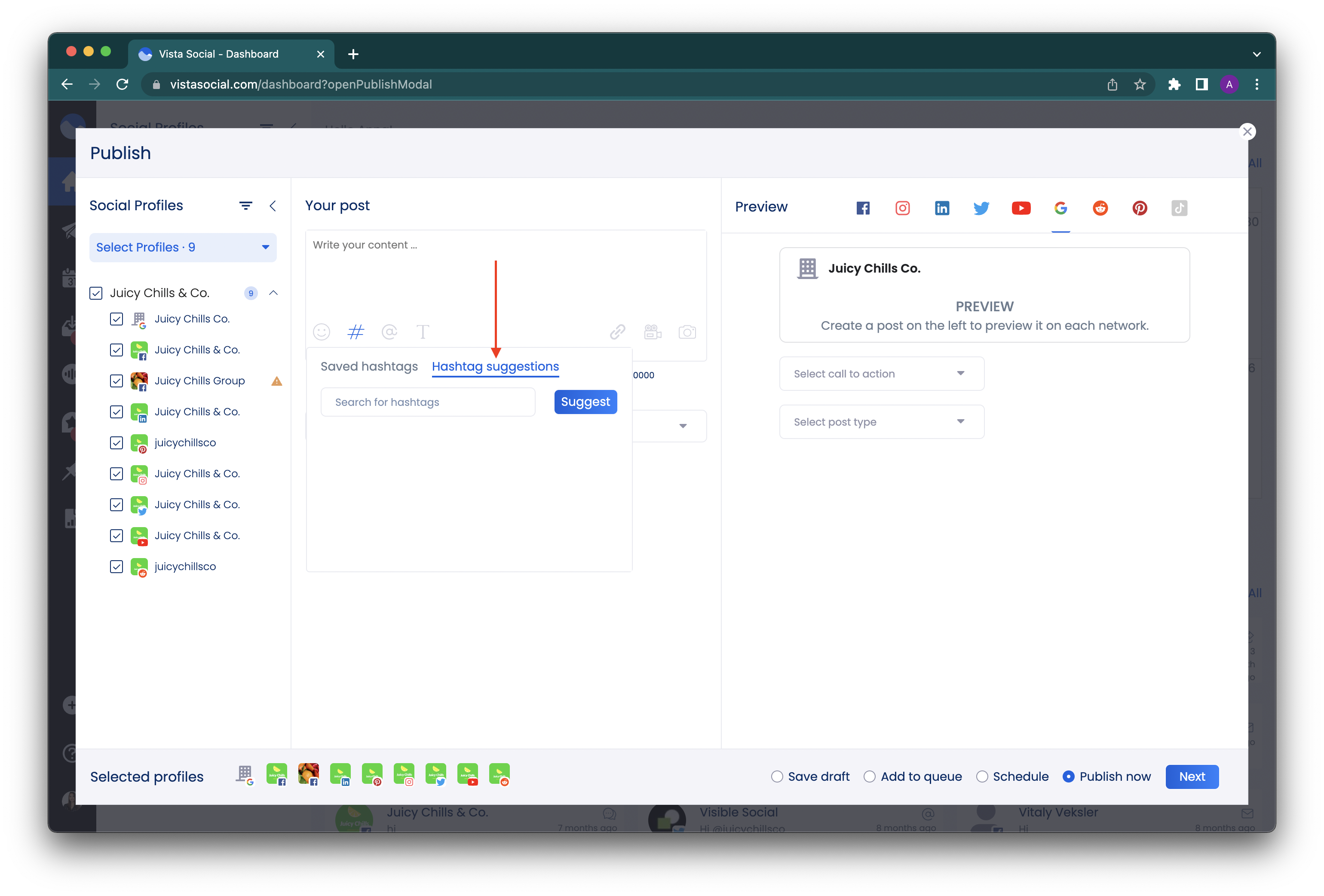Select the Schedule radio option
The height and width of the screenshot is (896, 1324).
(981, 776)
